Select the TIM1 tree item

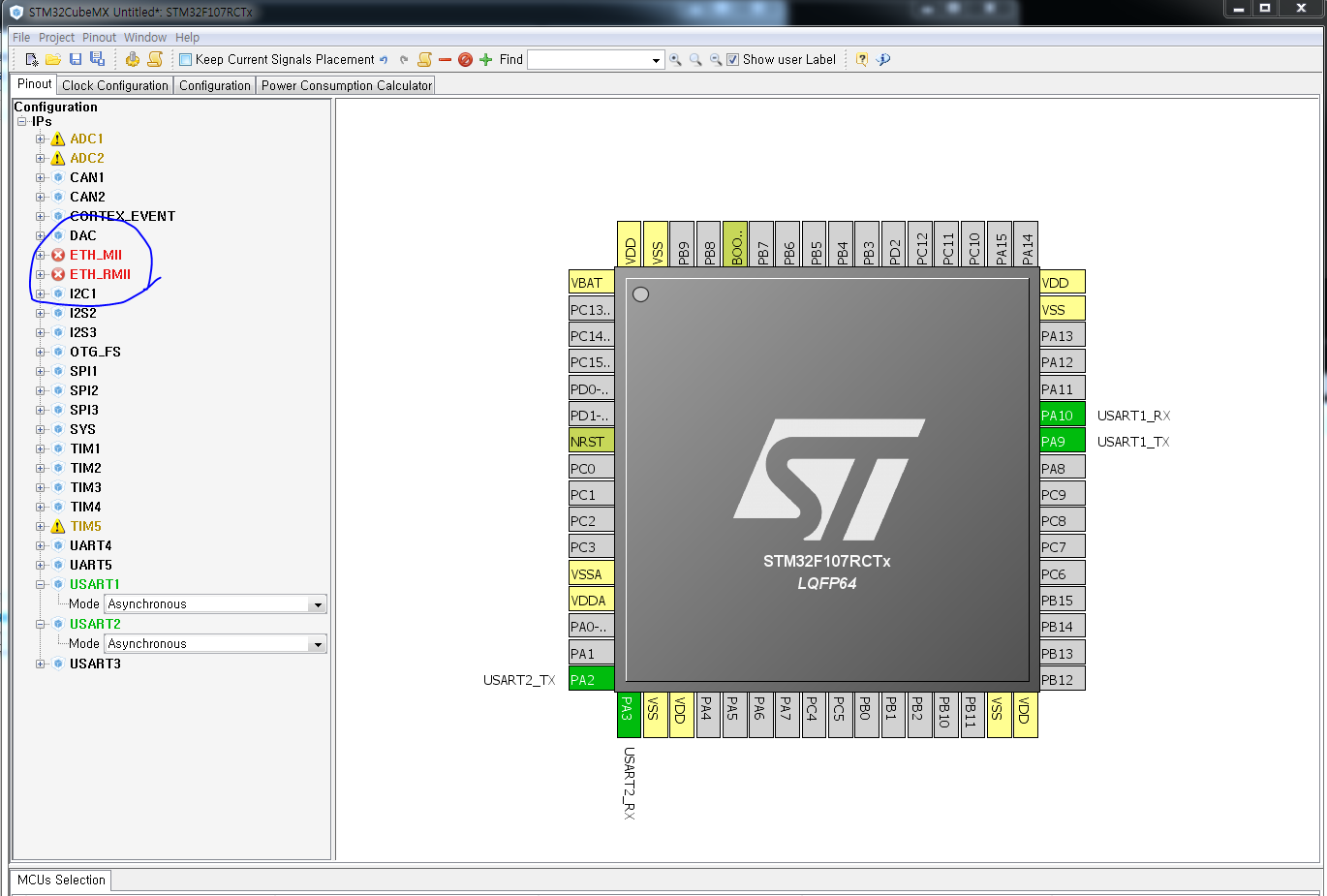[x=85, y=448]
